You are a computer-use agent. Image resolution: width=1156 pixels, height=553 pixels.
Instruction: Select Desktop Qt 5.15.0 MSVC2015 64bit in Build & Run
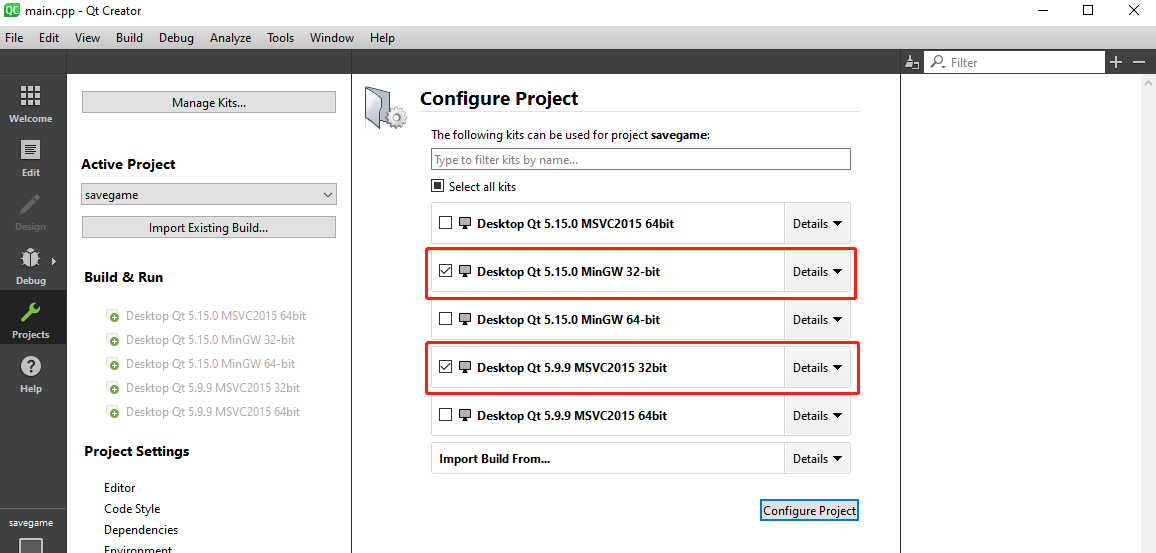pyautogui.click(x=216, y=316)
